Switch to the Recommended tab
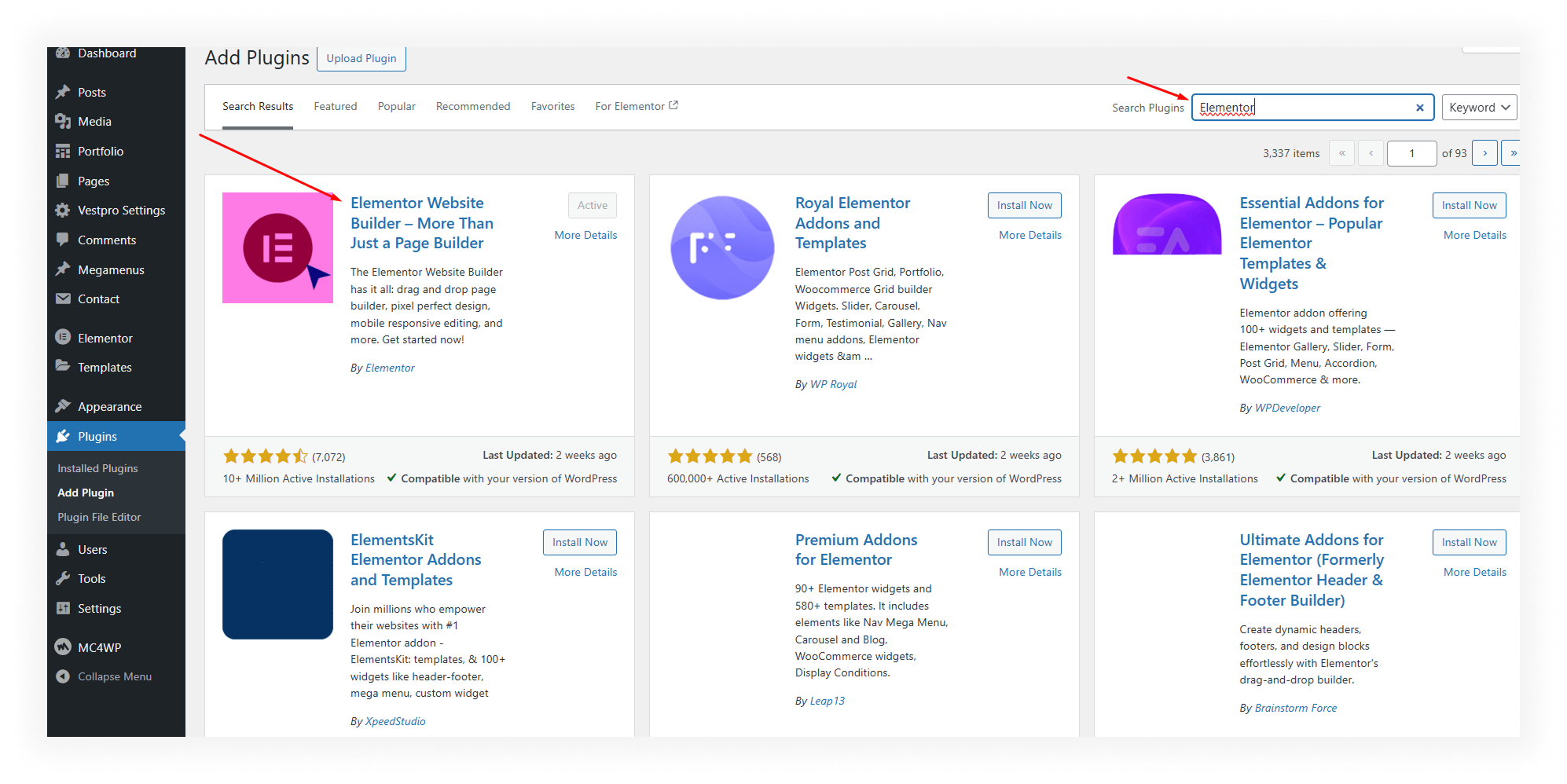 click(x=473, y=106)
